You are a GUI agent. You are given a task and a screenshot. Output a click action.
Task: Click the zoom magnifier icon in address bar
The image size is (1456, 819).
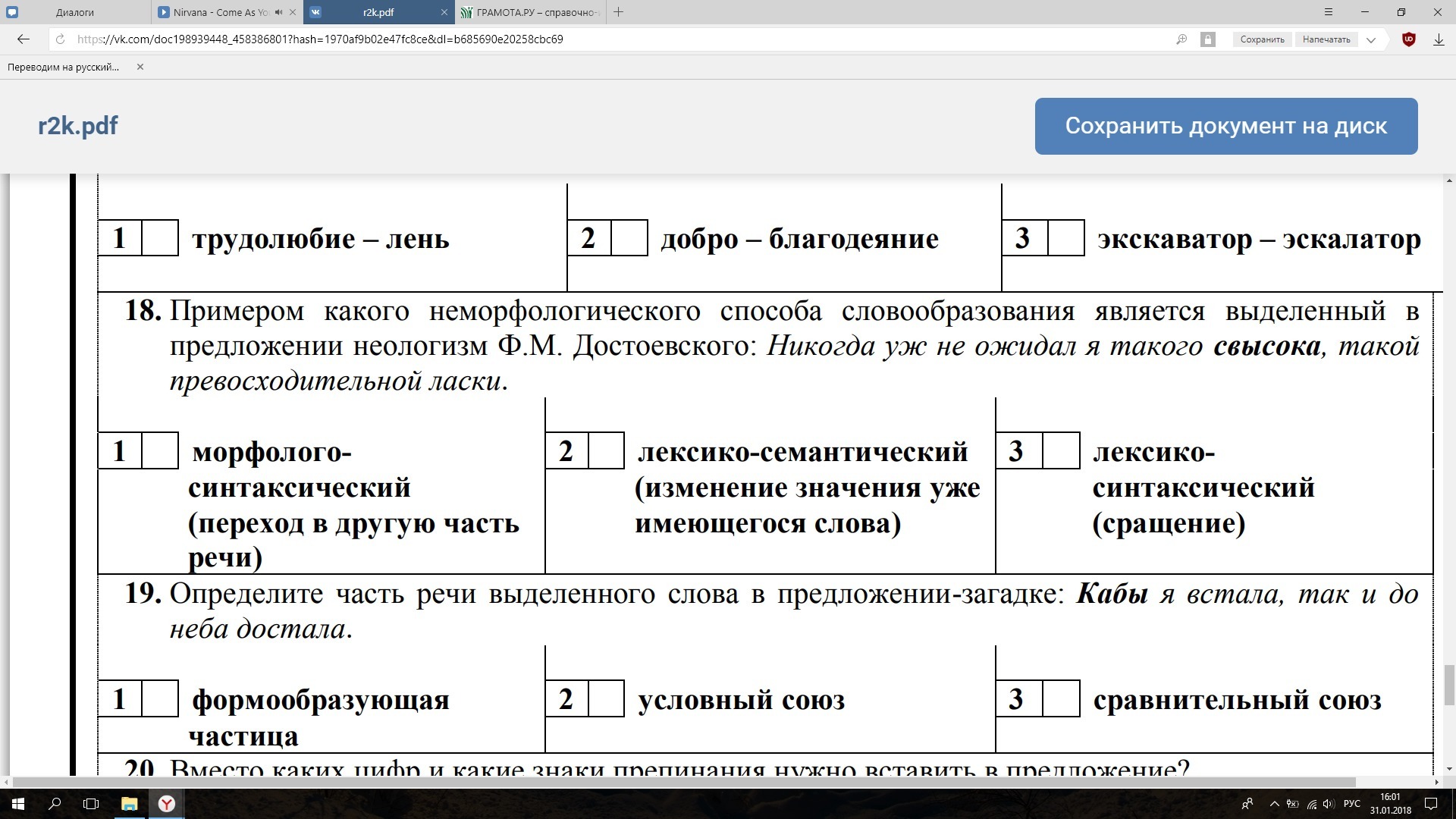point(1181,39)
